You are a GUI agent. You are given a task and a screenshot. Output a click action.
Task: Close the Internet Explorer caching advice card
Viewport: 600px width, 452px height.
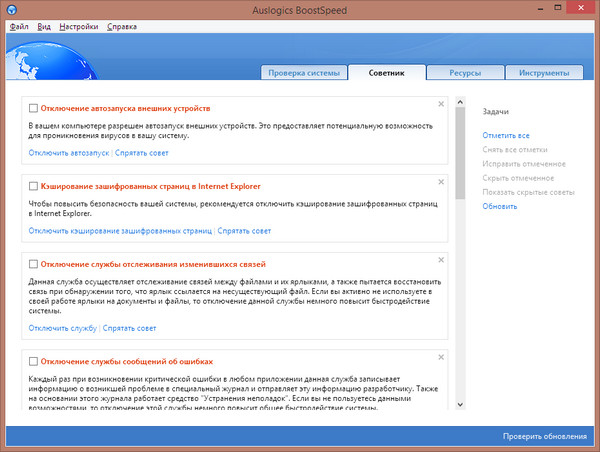pyautogui.click(x=441, y=183)
